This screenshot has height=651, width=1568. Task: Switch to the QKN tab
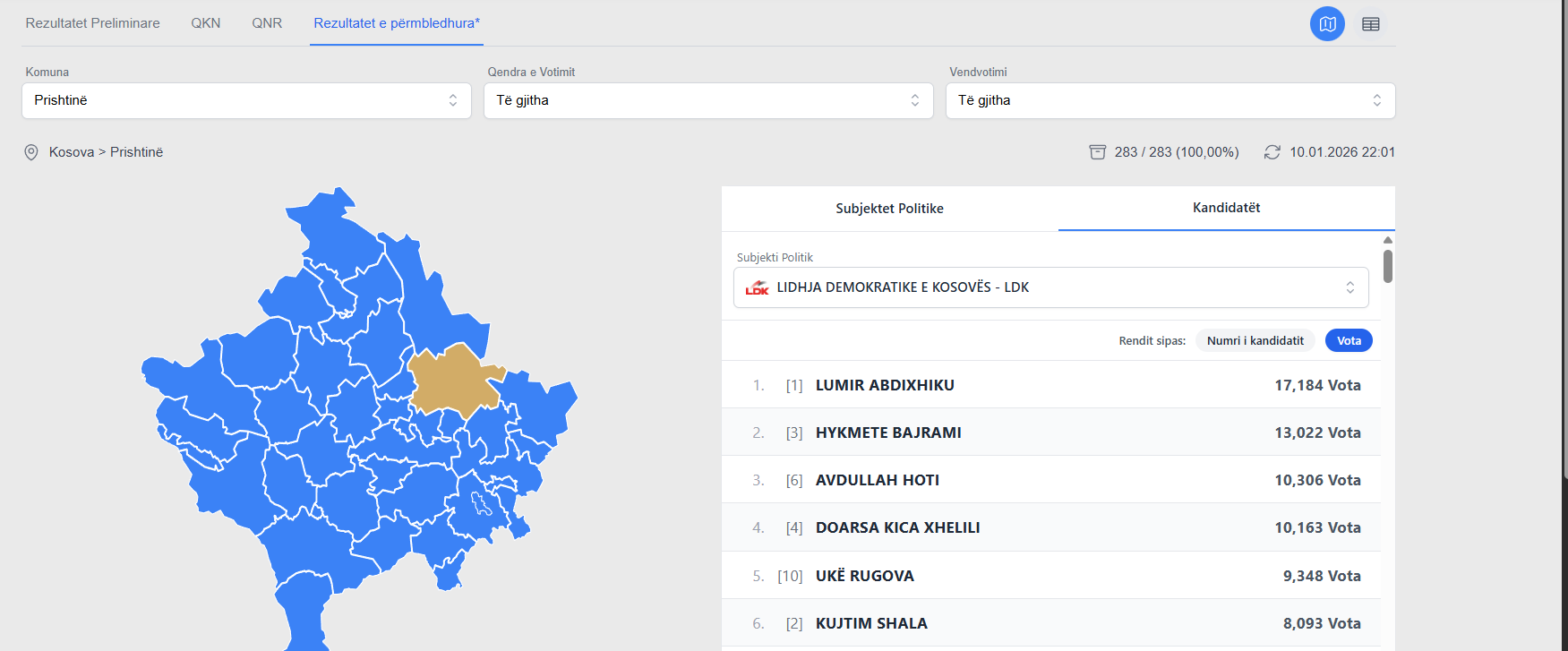[x=205, y=23]
